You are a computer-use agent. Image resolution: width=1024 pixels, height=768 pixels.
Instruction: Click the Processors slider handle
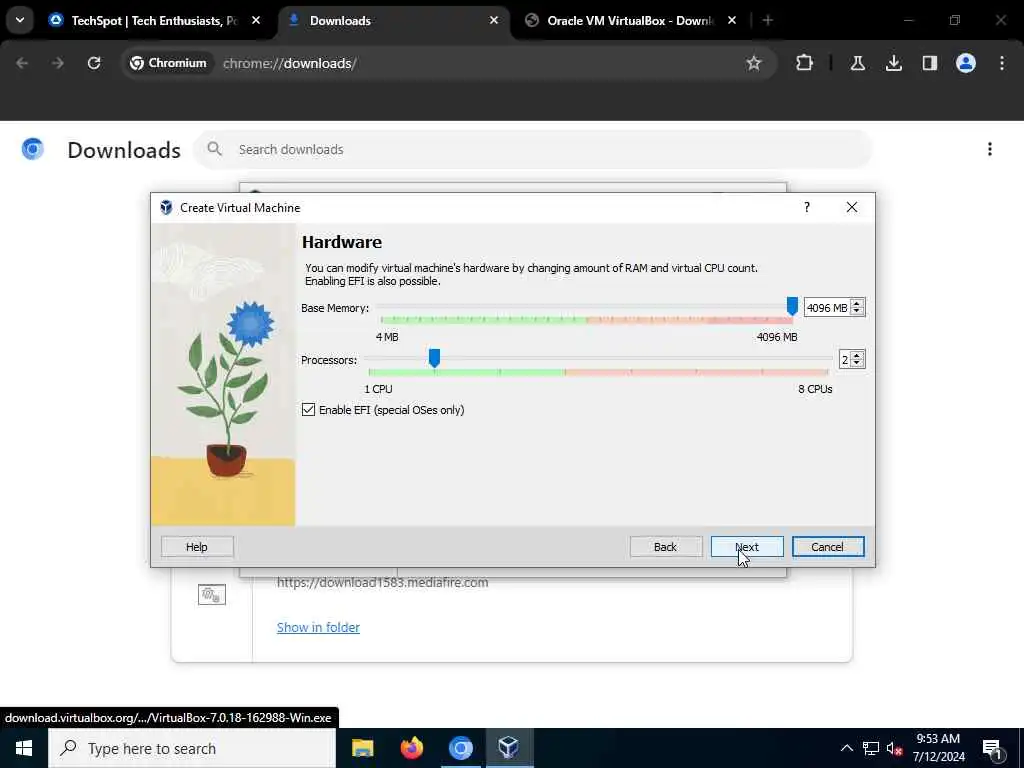point(434,358)
